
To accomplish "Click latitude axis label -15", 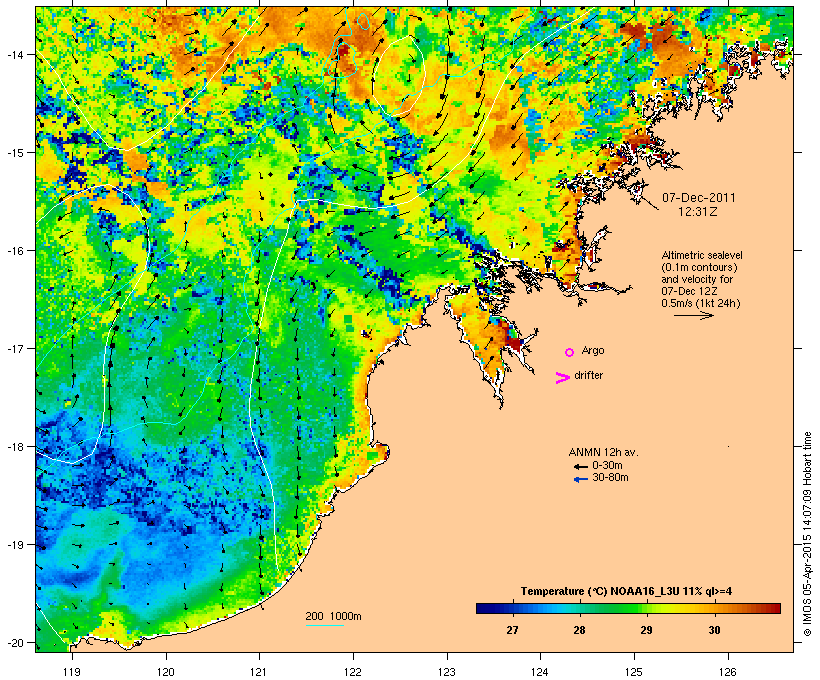I will [x=14, y=153].
